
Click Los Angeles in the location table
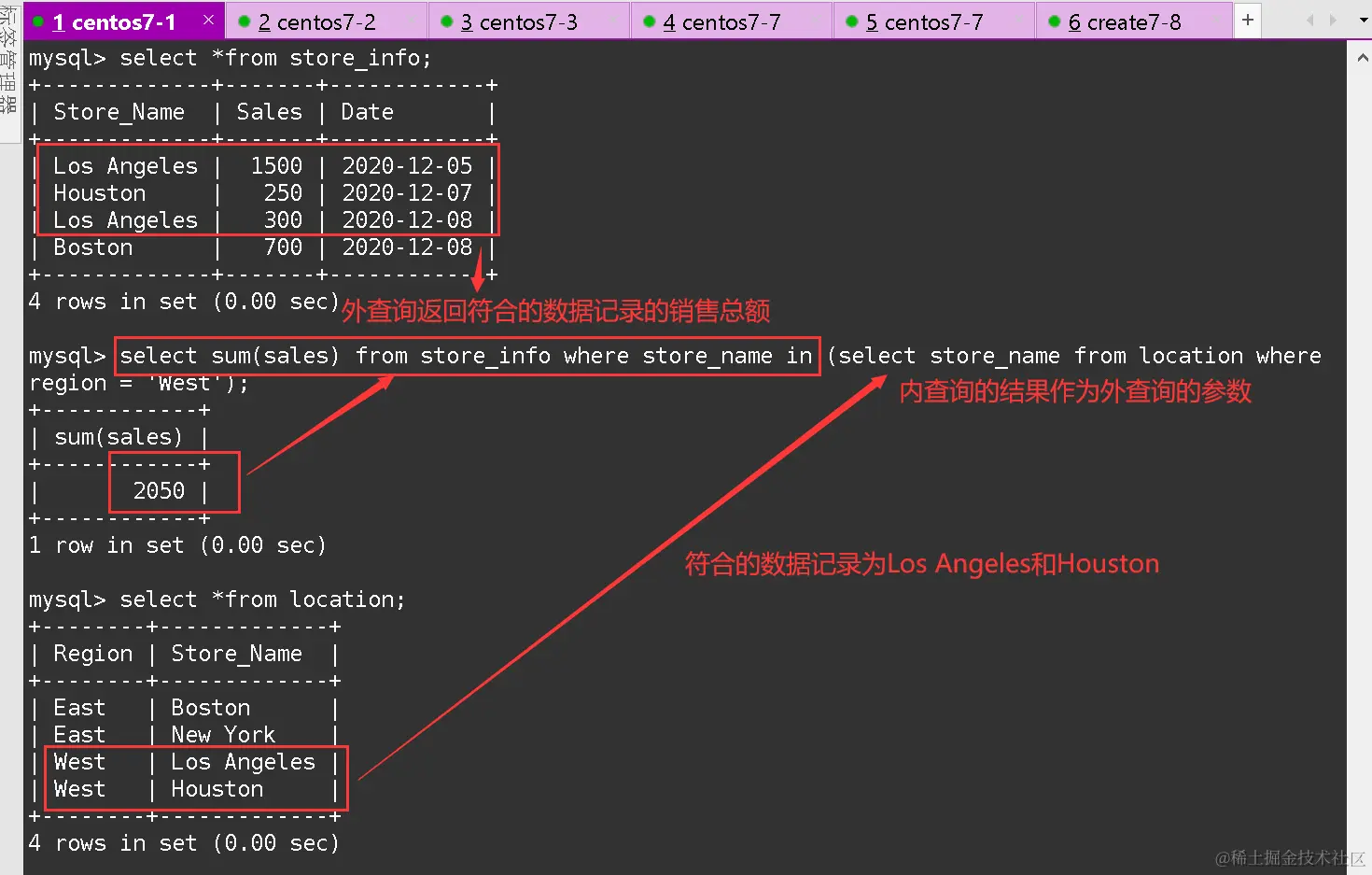click(x=244, y=762)
